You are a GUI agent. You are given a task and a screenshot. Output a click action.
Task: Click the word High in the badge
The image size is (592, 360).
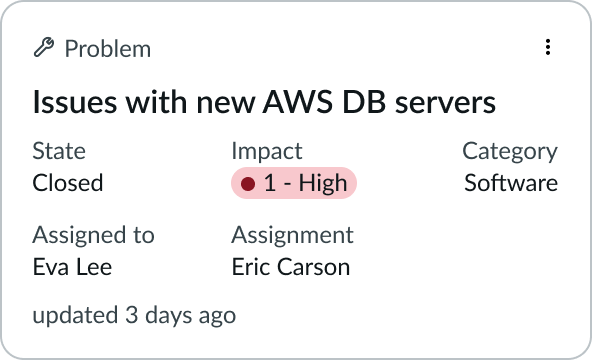(x=323, y=183)
